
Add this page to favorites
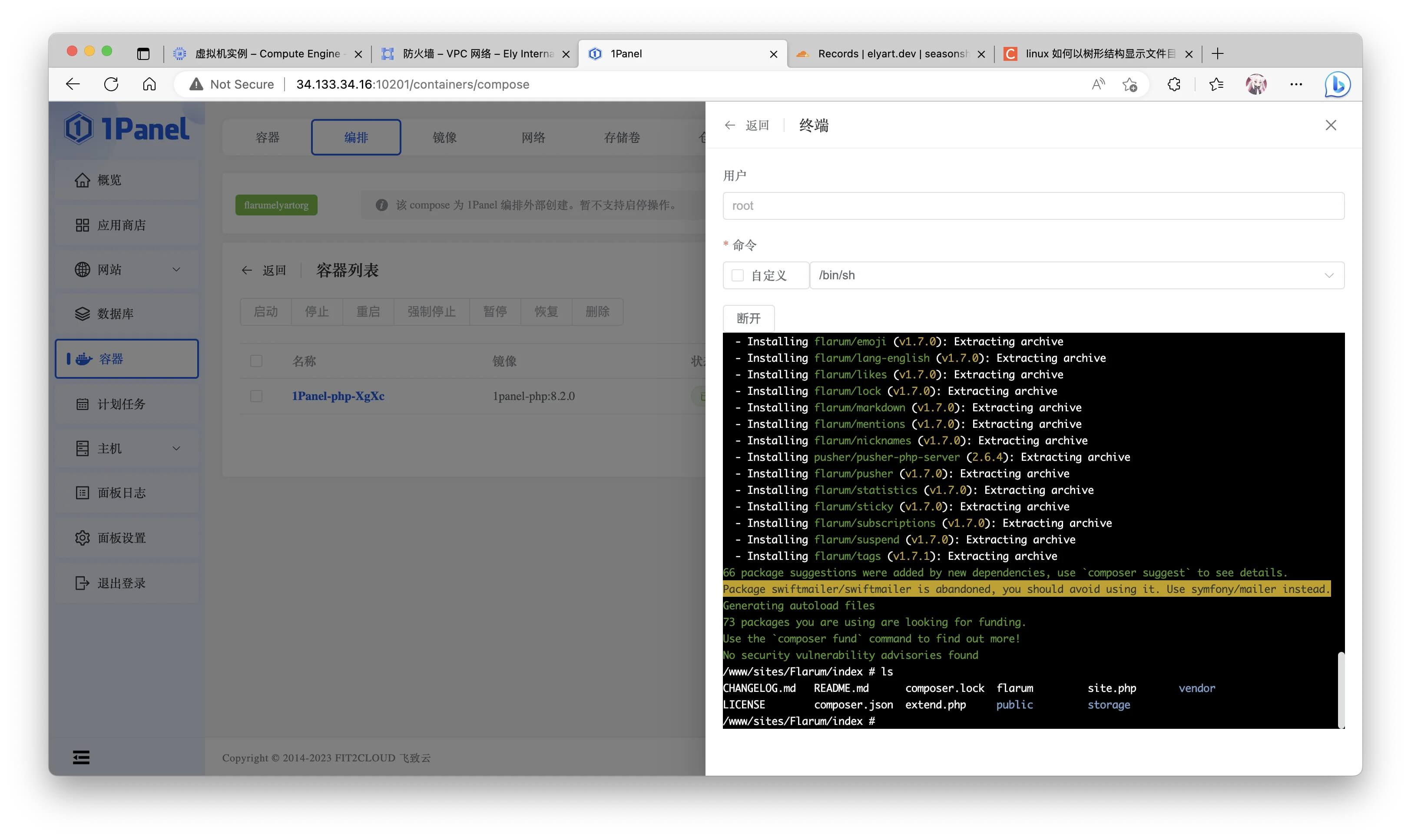1129,84
